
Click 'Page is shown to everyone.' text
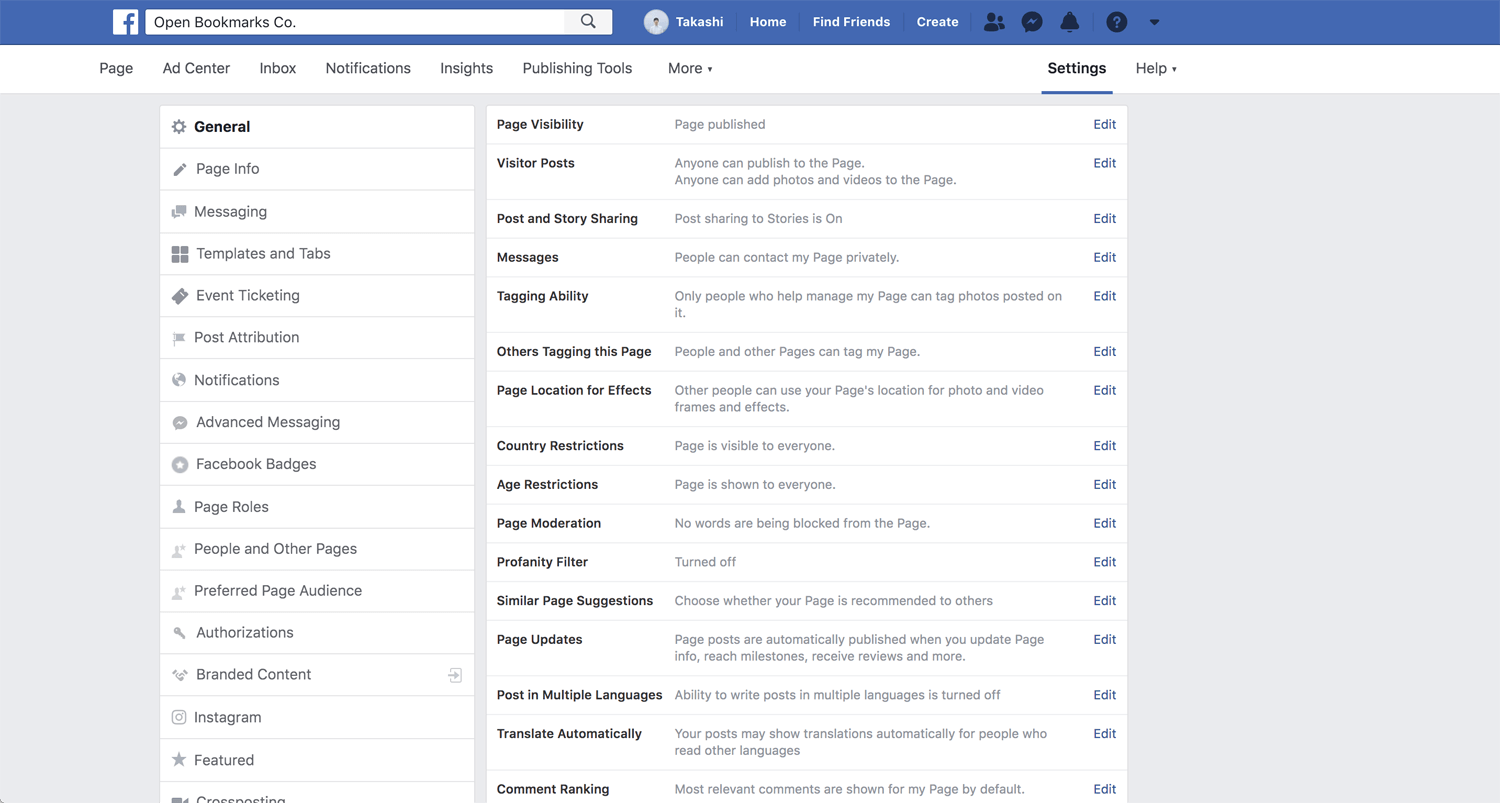click(x=755, y=485)
